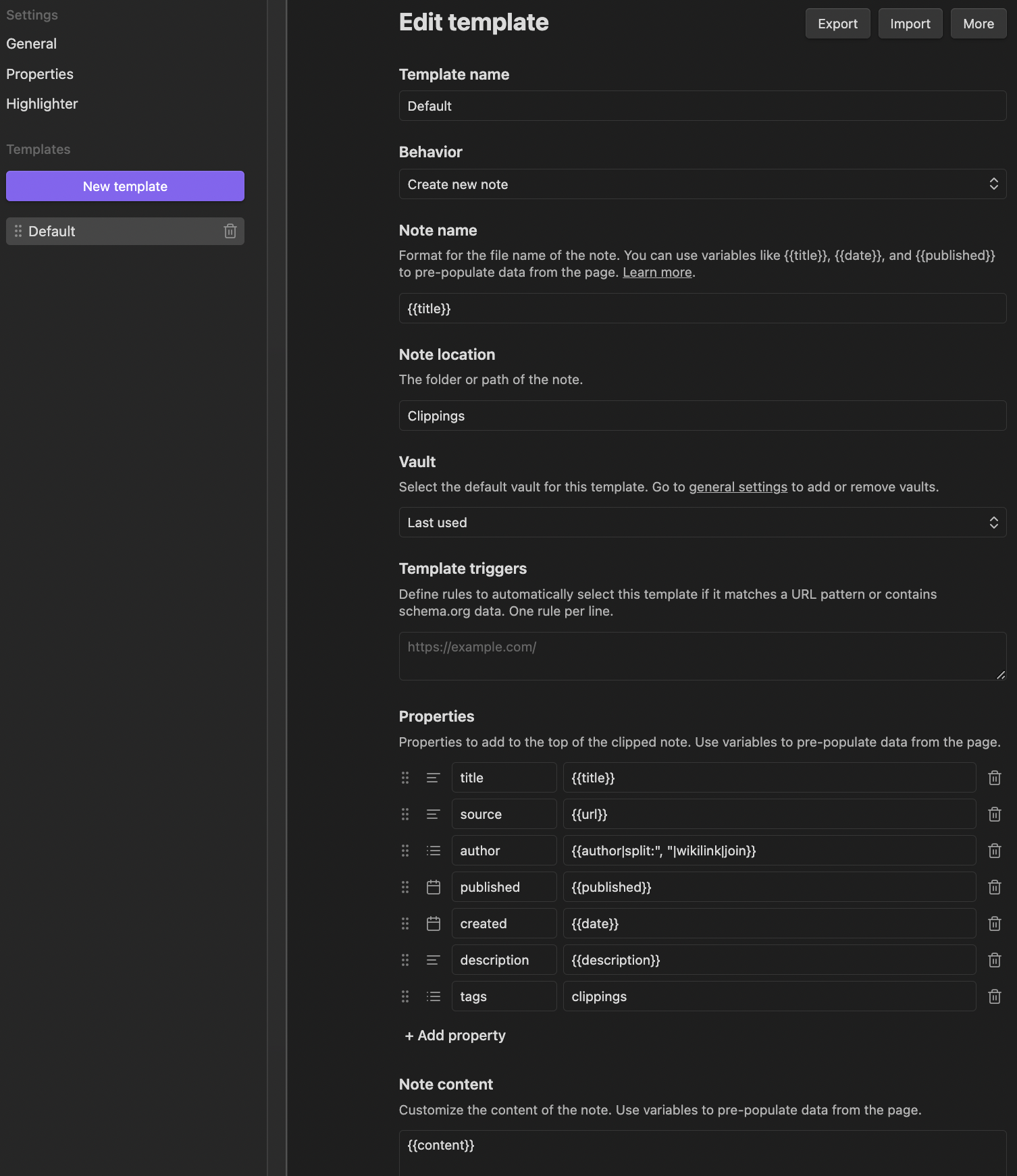Click drag handle of source property
This screenshot has height=1176, width=1017.
click(405, 814)
